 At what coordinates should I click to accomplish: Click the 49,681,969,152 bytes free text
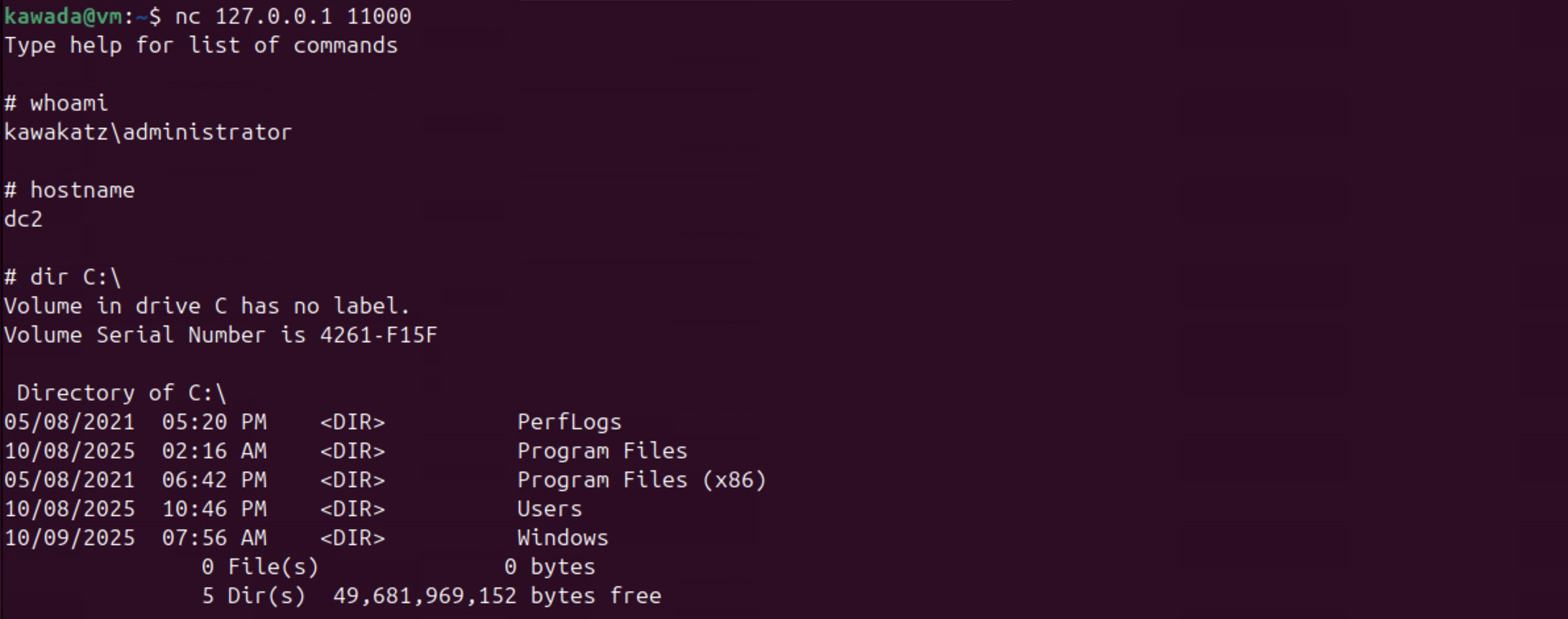coord(497,596)
